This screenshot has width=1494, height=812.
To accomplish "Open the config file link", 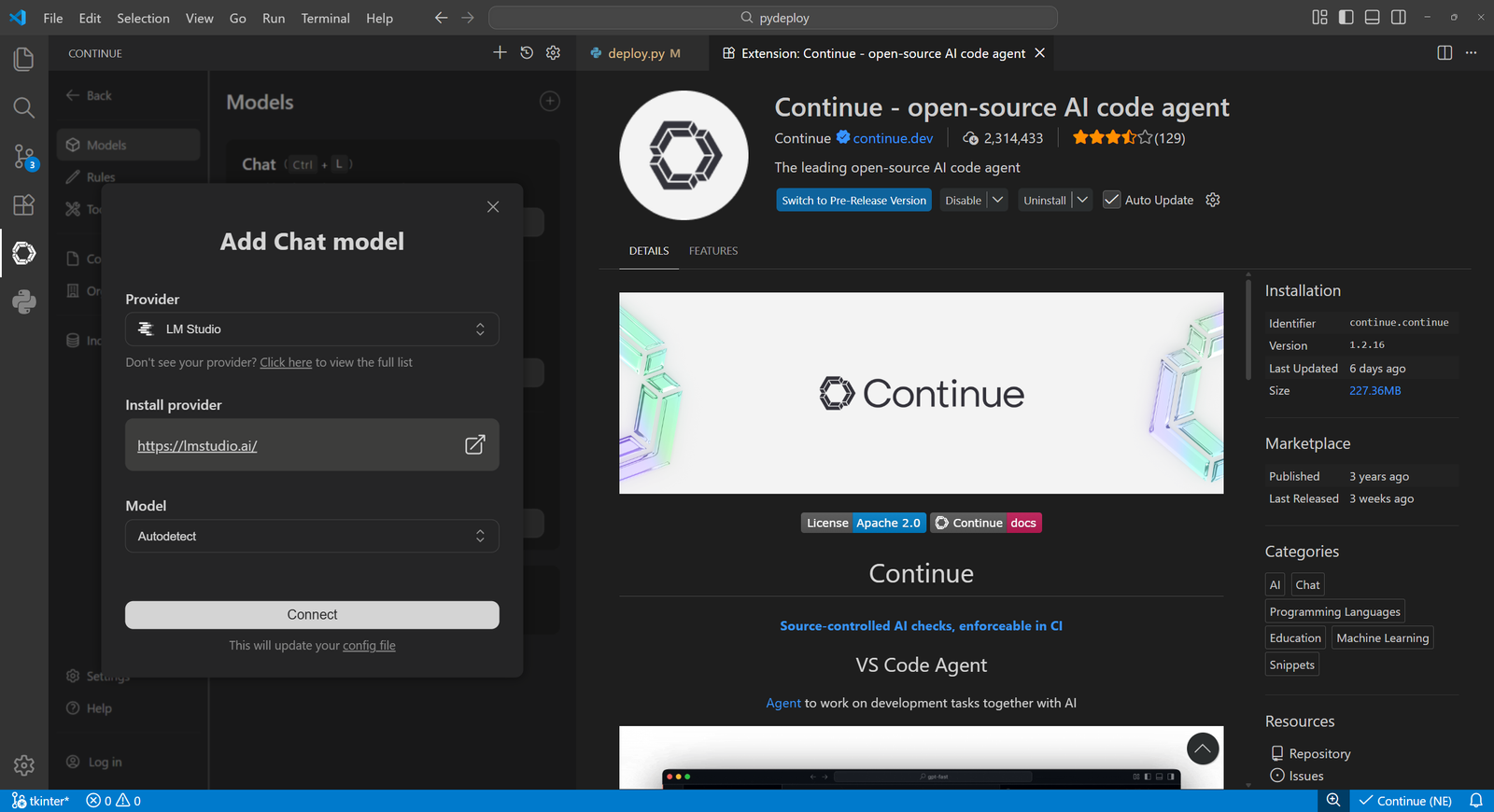I will pyautogui.click(x=369, y=646).
